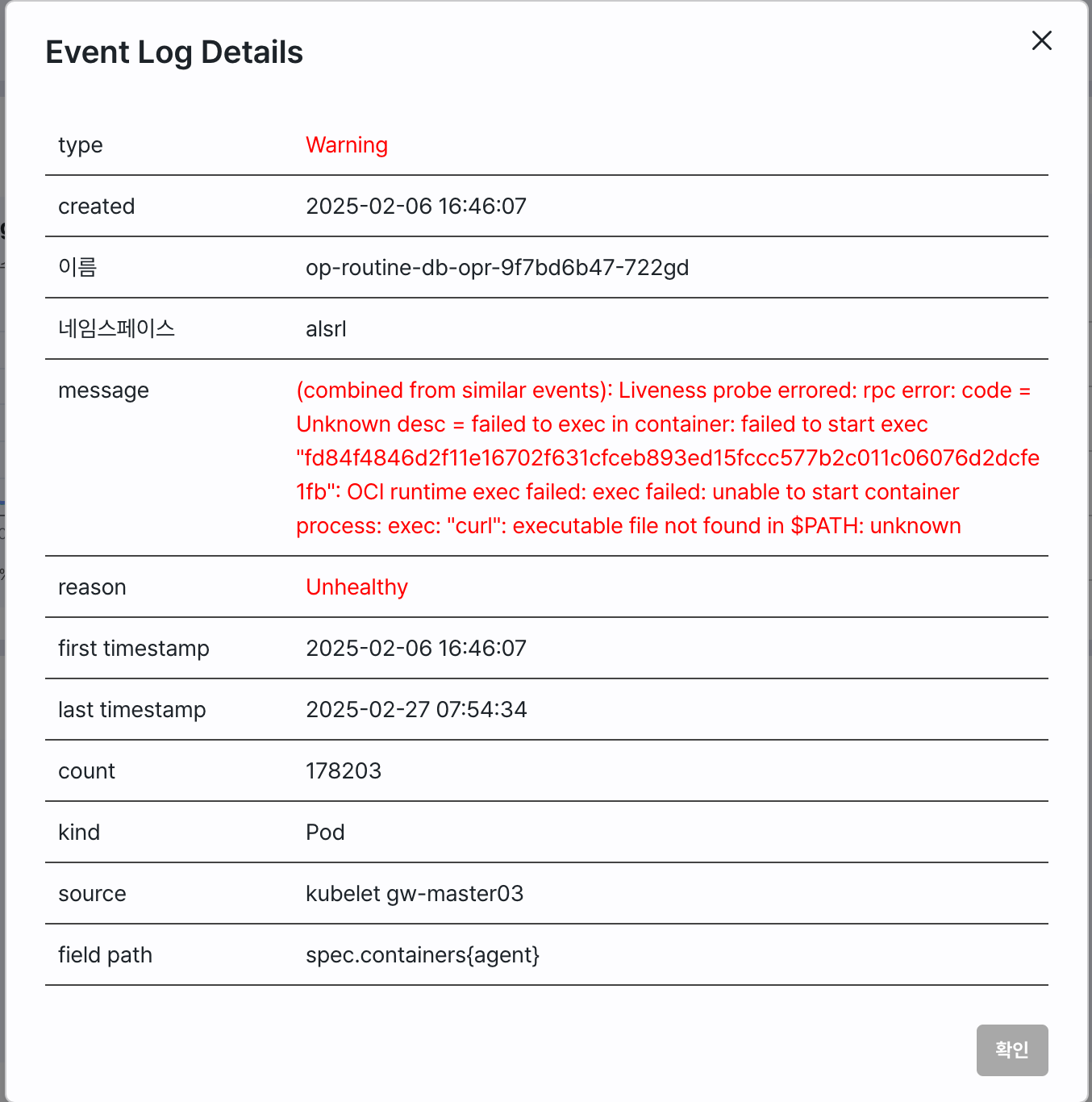Click the '이름' row label
Image resolution: width=1092 pixels, height=1102 pixels.
coord(77,267)
